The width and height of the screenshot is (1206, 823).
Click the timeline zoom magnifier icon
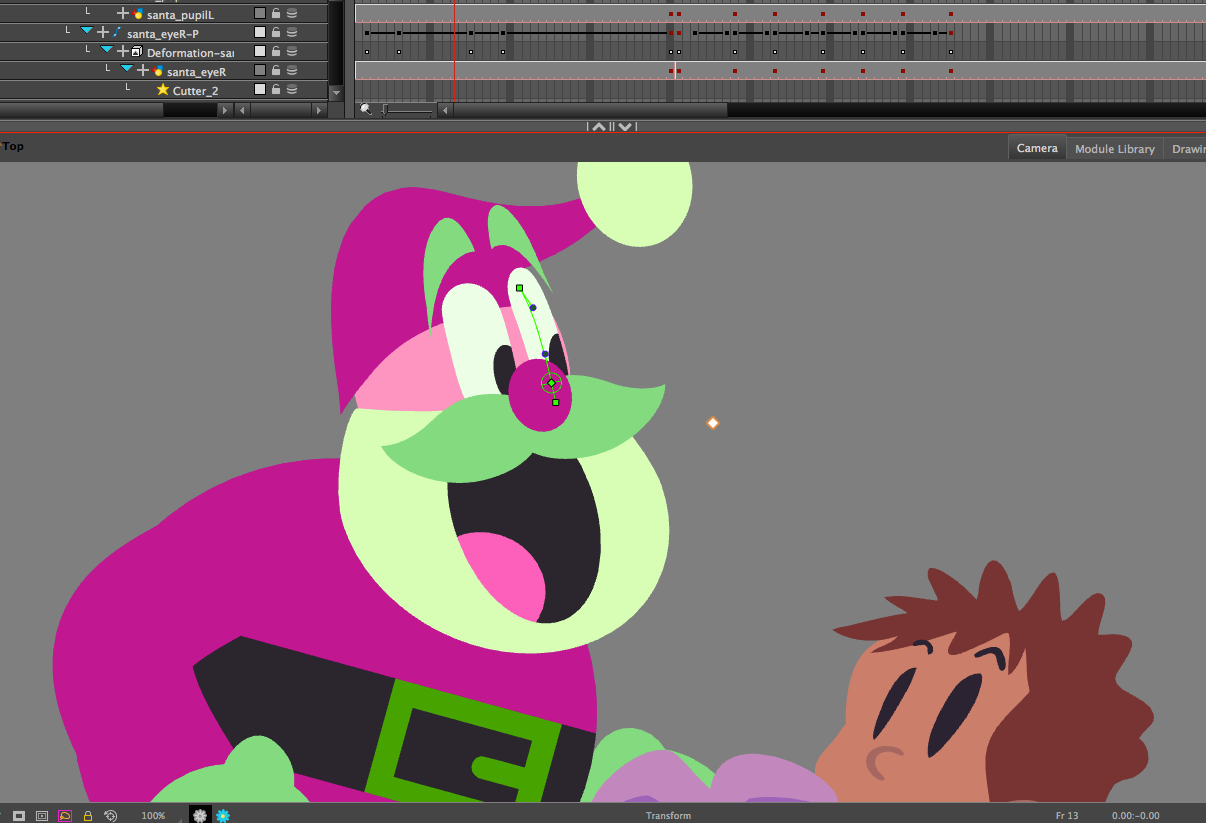366,109
